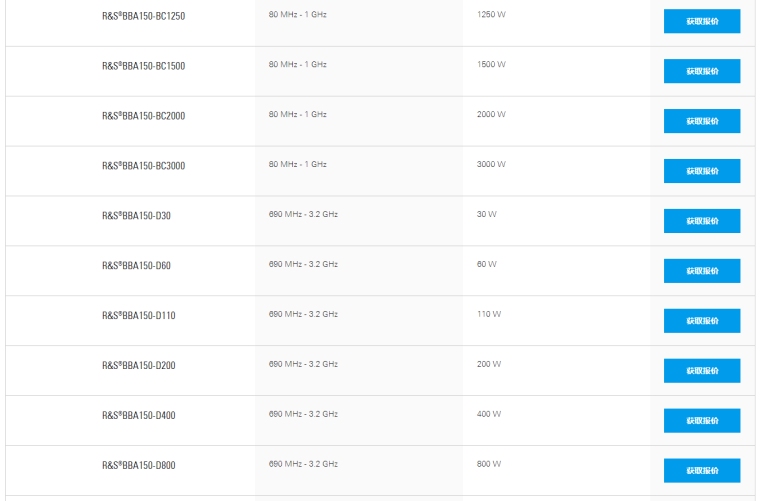Image resolution: width=760 pixels, height=501 pixels.
Task: Select the R&S BBA150-D30 product name
Action: [x=136, y=216]
